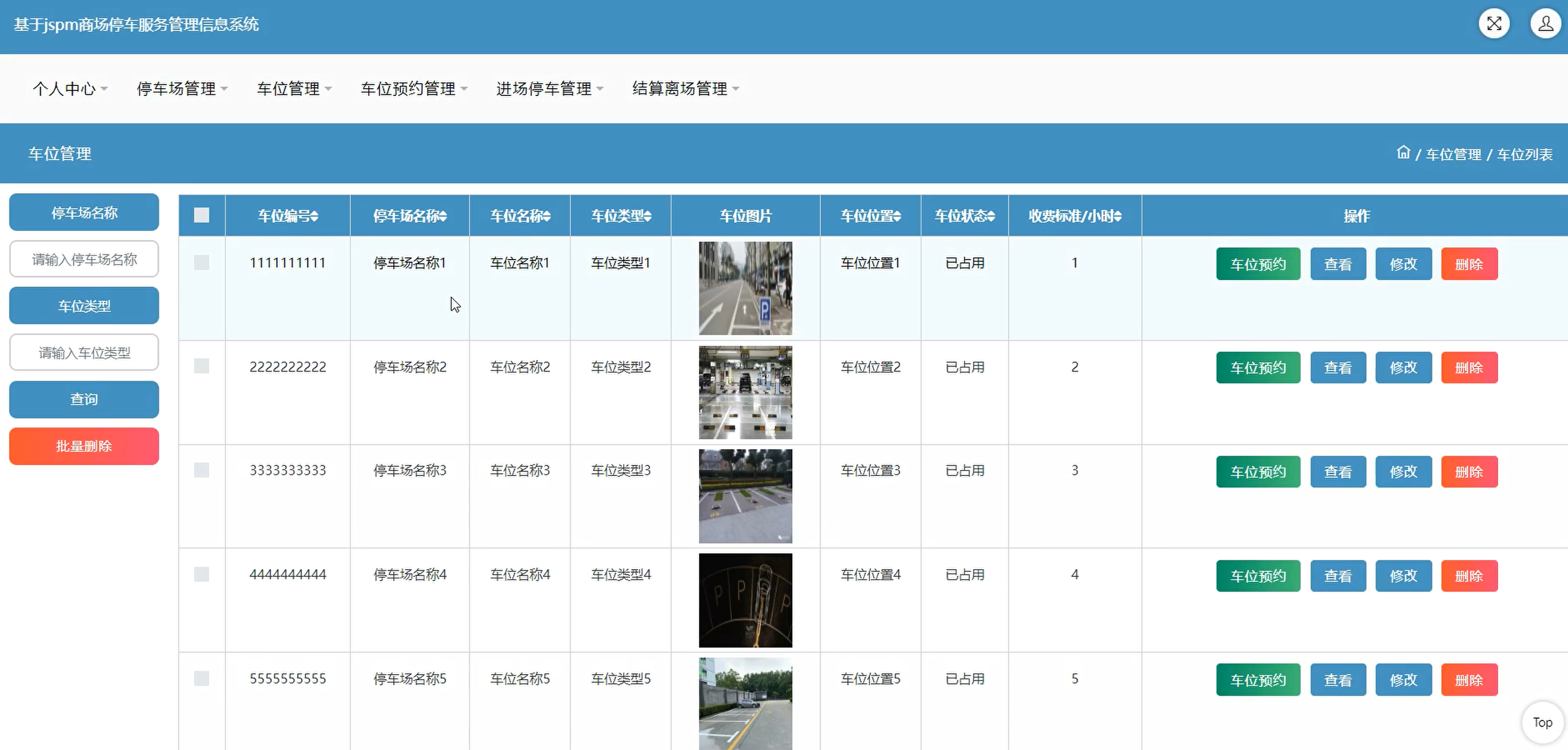Open the outdoor lot image of row 5555555555
Viewport: 1568px width, 750px height.
coord(746,703)
